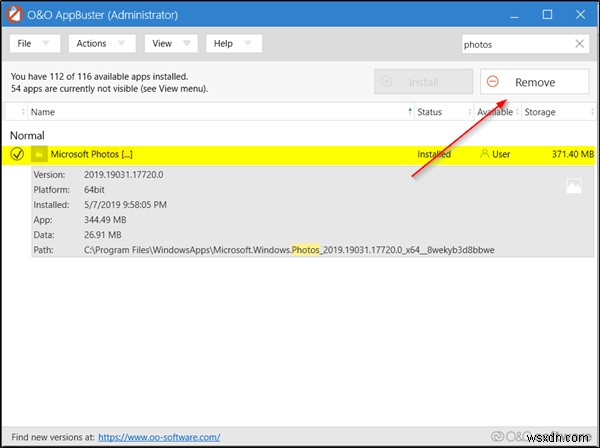Screen dimensions: 600x448
Task: Click the Remove button
Action: click(535, 81)
